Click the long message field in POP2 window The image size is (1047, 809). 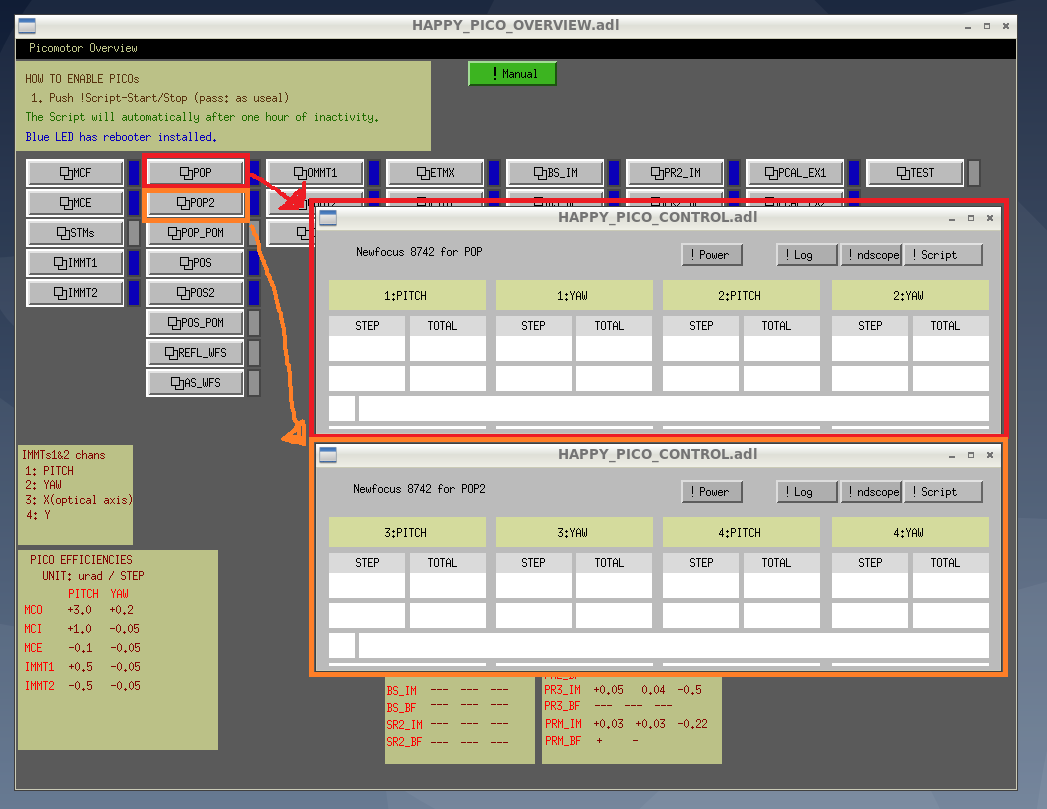point(674,645)
